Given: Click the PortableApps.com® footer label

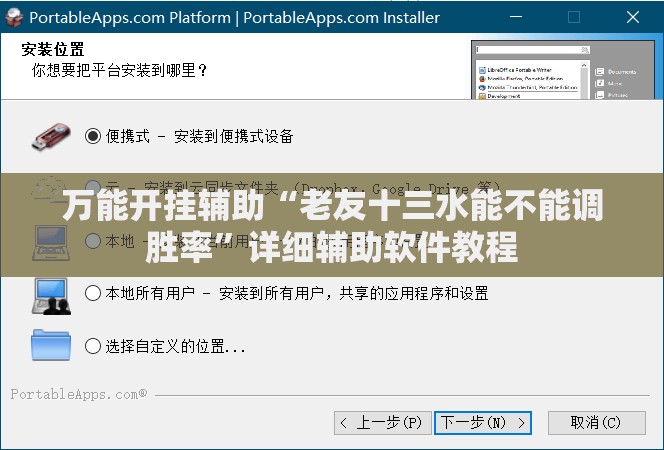Looking at the screenshot, I should point(79,394).
